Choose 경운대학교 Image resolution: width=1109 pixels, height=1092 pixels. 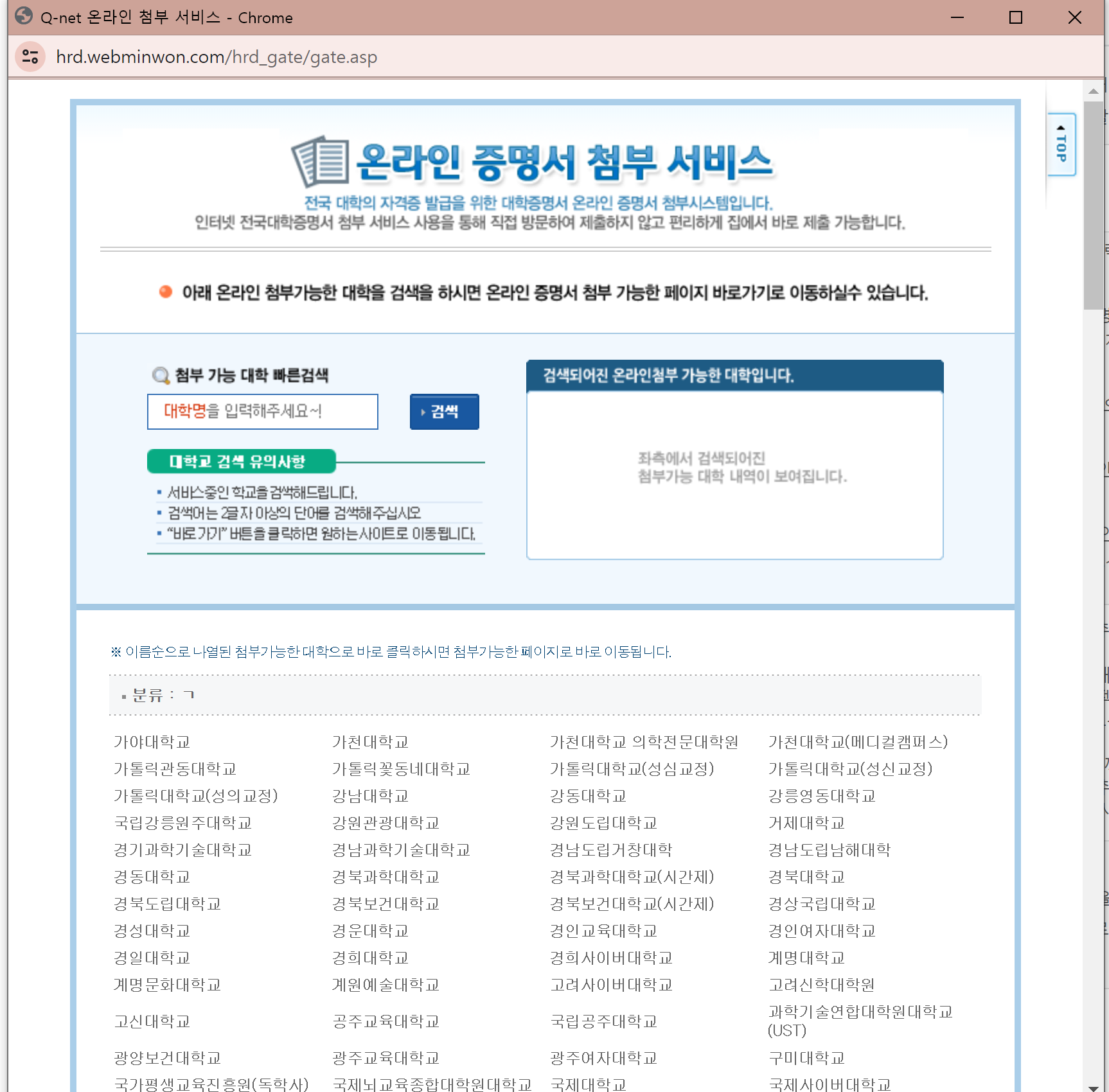pos(371,931)
